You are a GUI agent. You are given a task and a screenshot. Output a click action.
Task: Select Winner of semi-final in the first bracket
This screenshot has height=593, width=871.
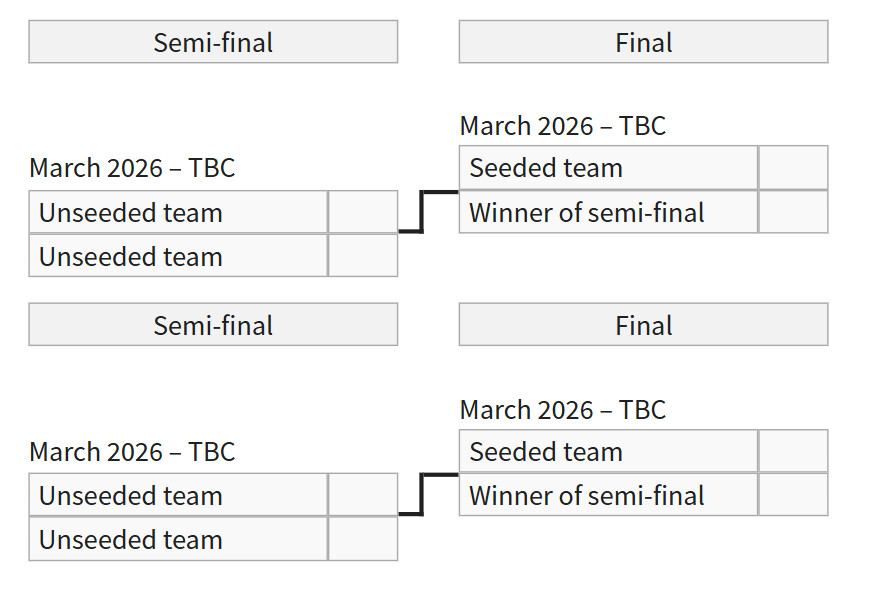(x=608, y=212)
